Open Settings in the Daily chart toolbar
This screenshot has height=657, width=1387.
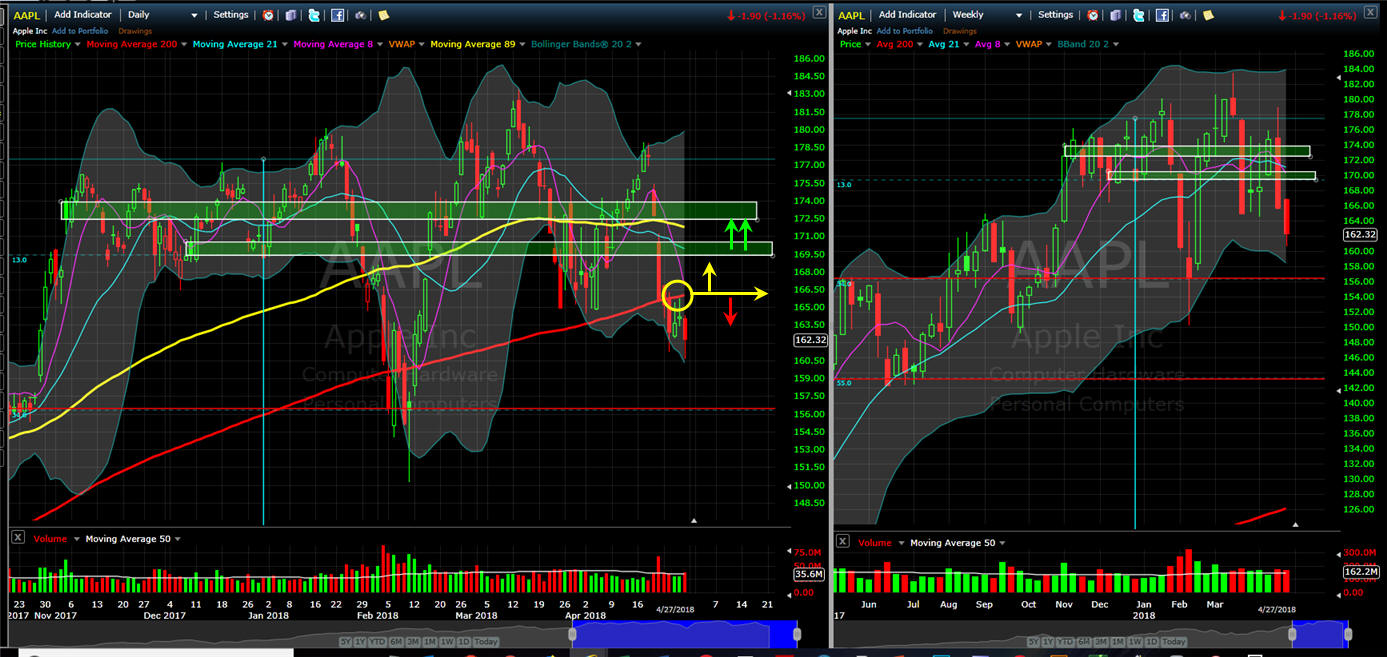pos(231,15)
